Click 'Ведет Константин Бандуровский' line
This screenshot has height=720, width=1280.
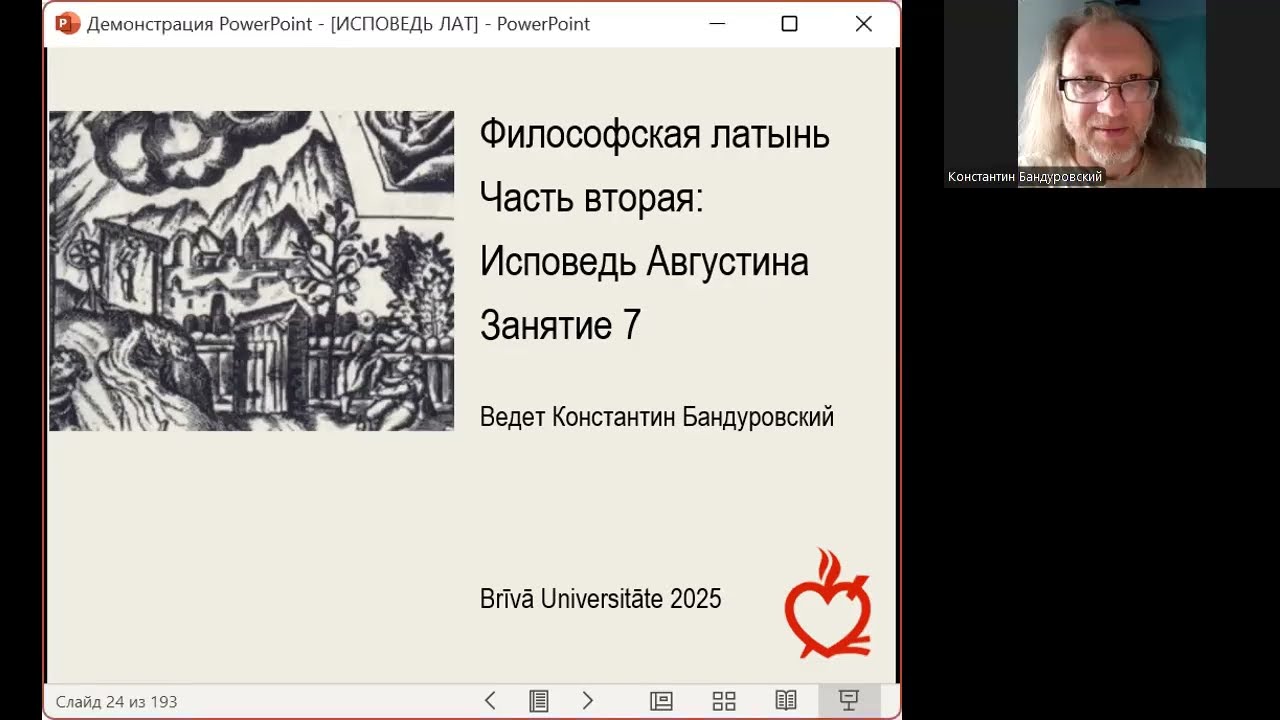tap(657, 417)
